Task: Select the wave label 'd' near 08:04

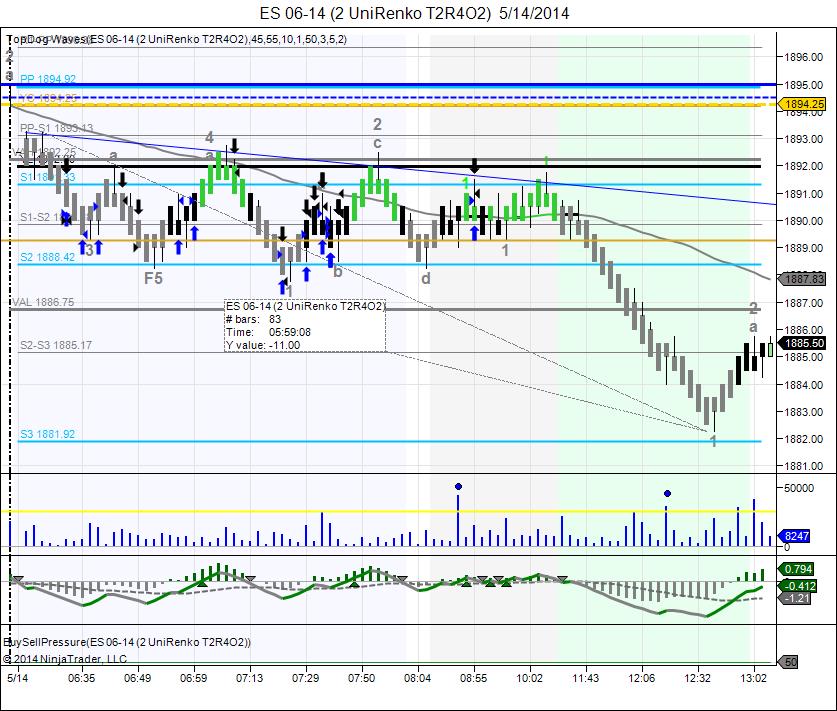Action: point(425,278)
